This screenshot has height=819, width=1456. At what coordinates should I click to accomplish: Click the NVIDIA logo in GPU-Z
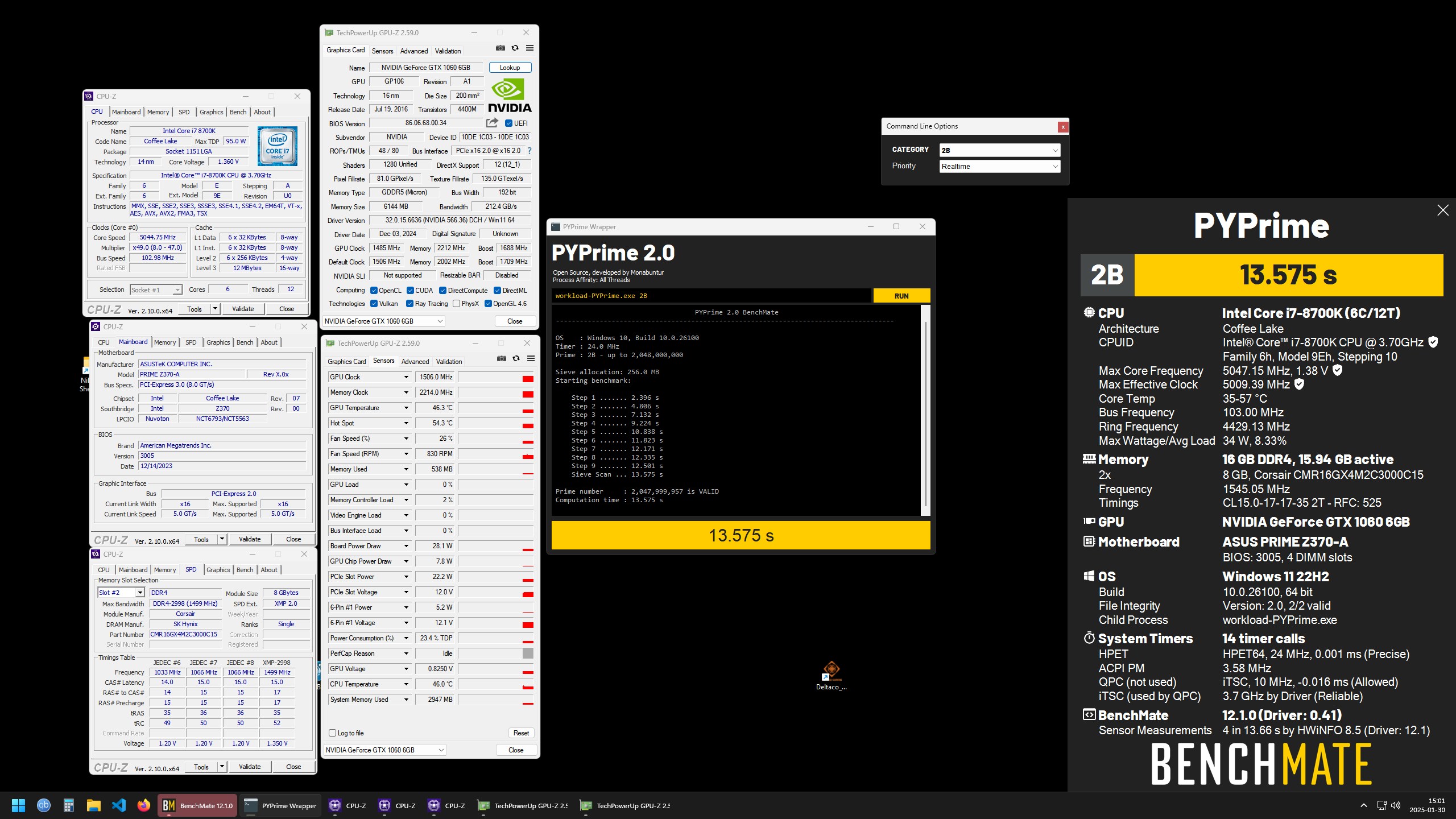[x=510, y=96]
